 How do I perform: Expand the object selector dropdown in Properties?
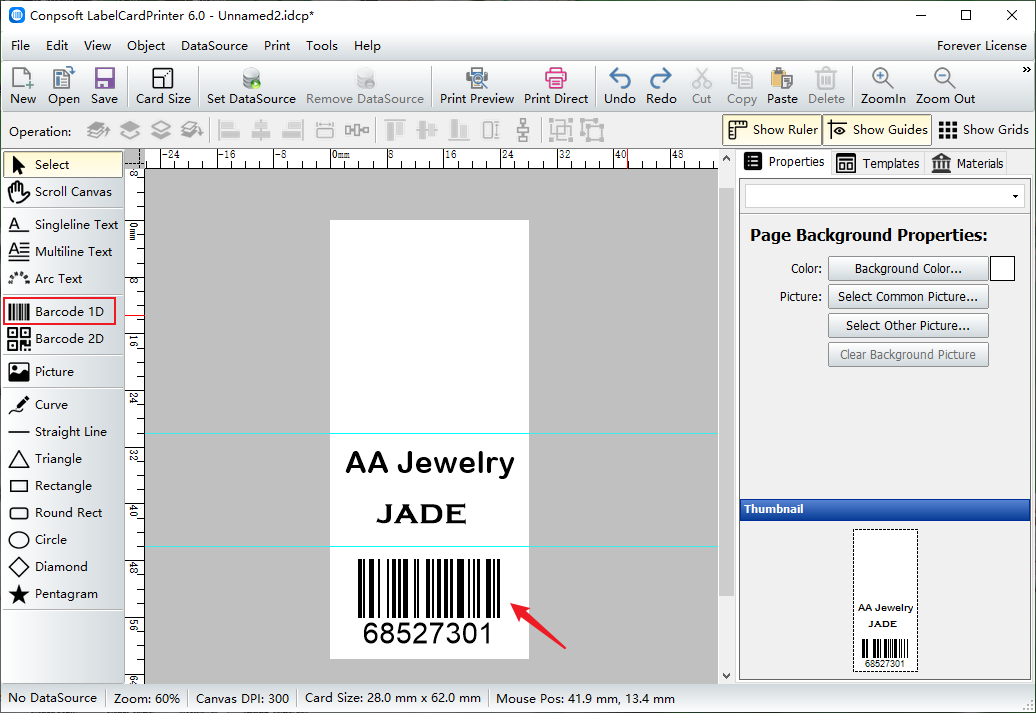[1015, 196]
